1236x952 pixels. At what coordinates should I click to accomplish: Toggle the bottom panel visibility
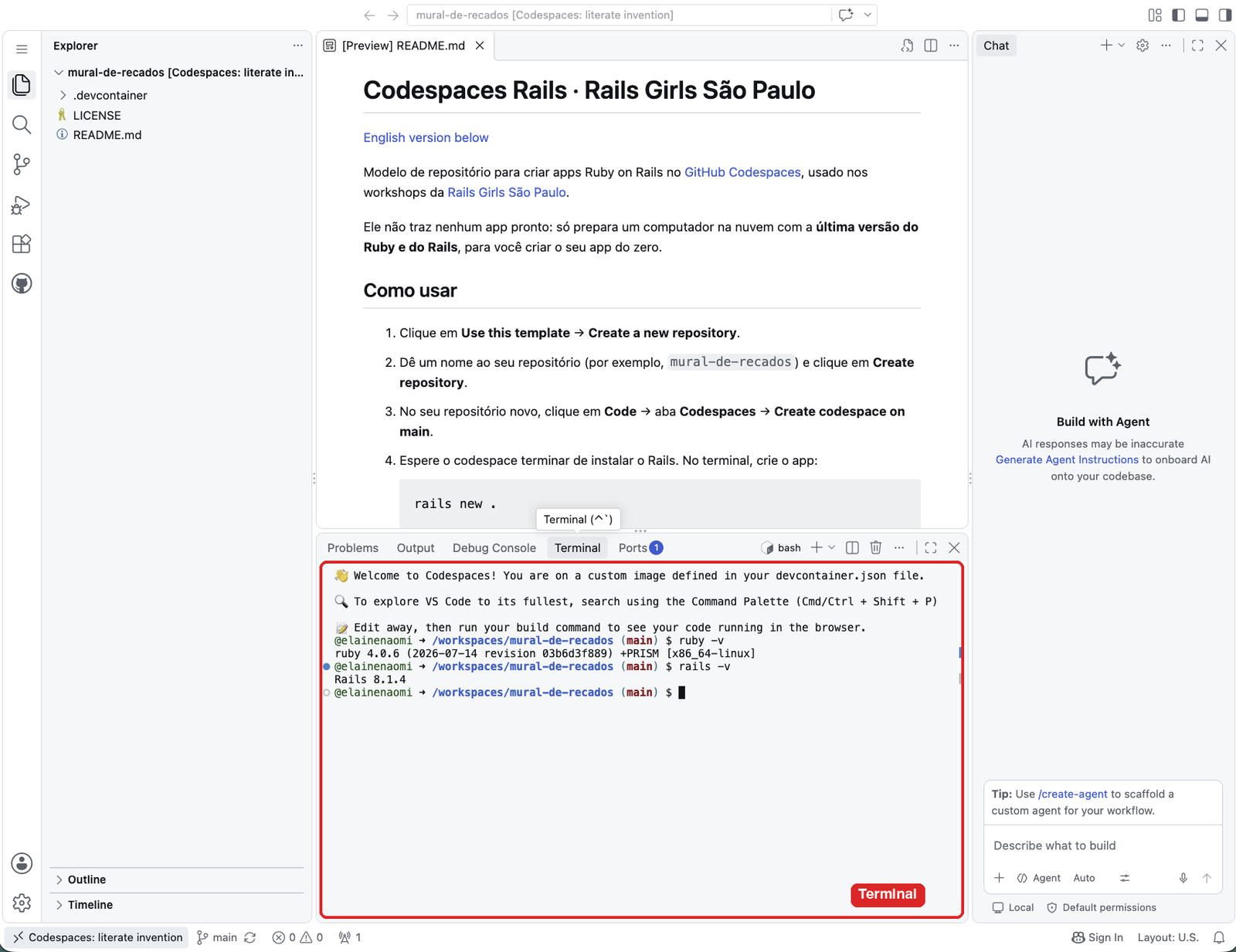click(x=1201, y=15)
